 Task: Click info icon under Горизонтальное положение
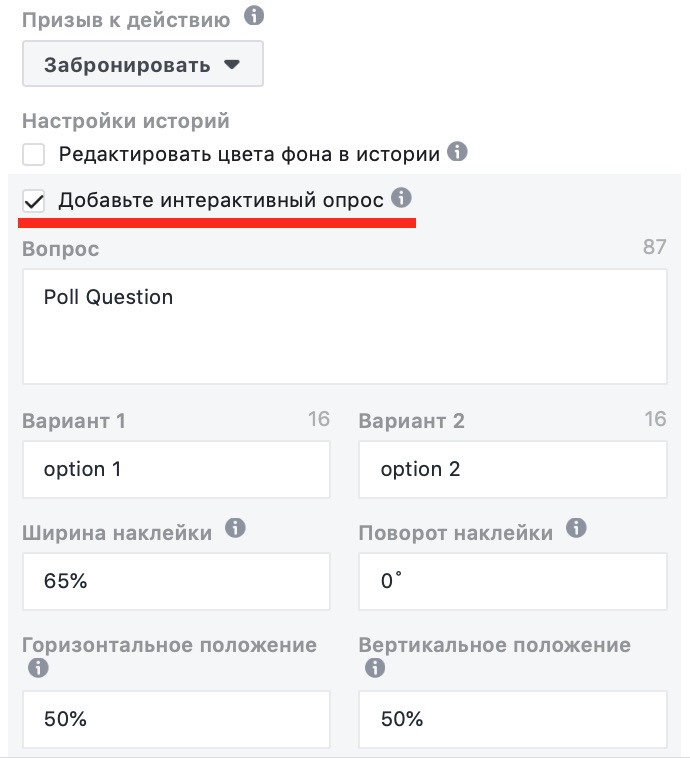coord(38,668)
